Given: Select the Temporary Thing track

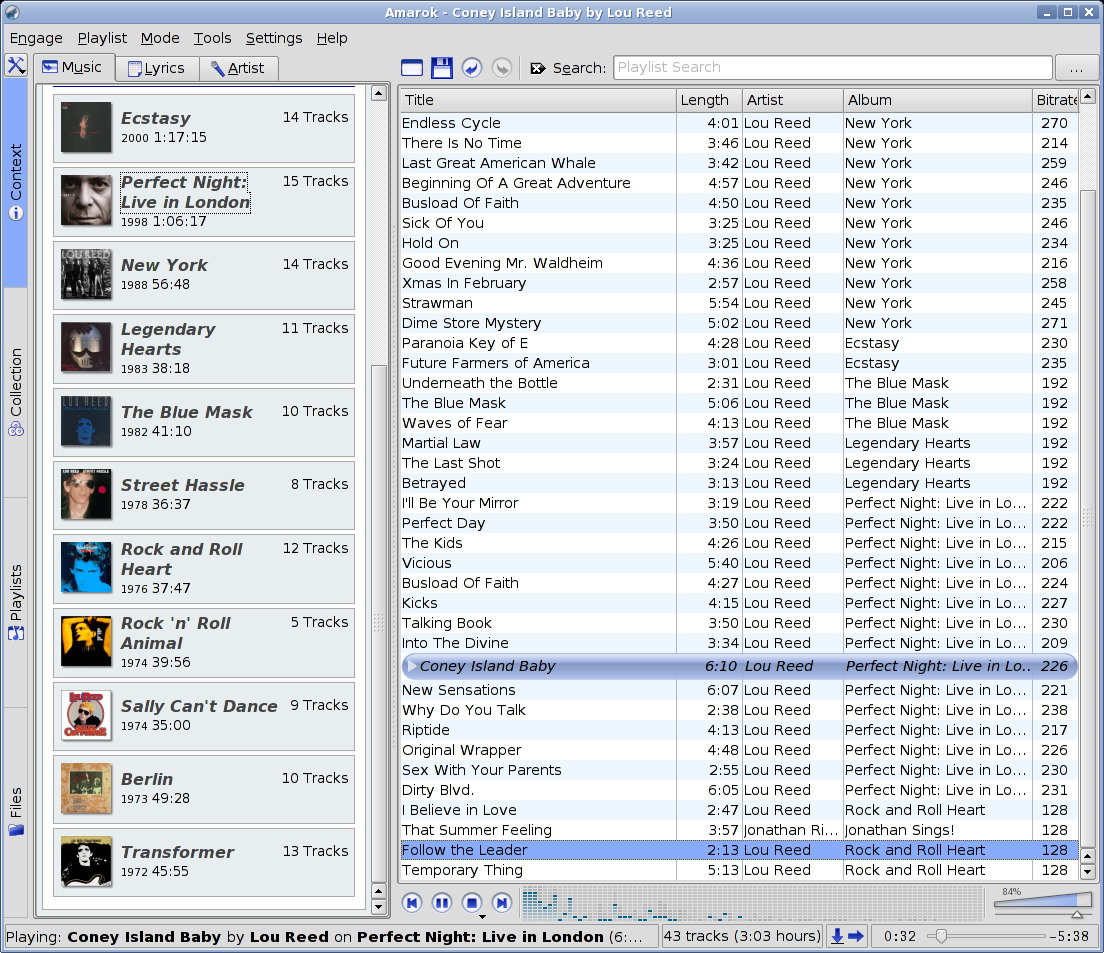Looking at the screenshot, I should click(739, 871).
